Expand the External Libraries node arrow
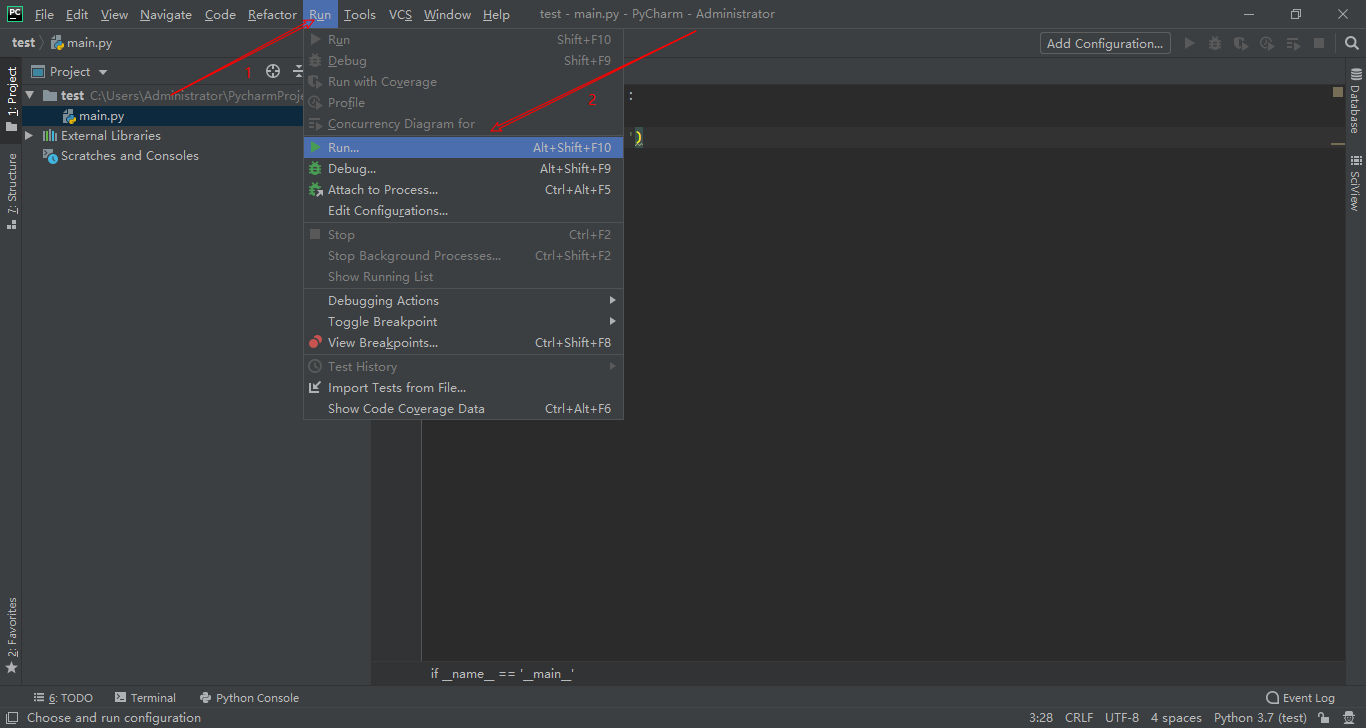 30,135
